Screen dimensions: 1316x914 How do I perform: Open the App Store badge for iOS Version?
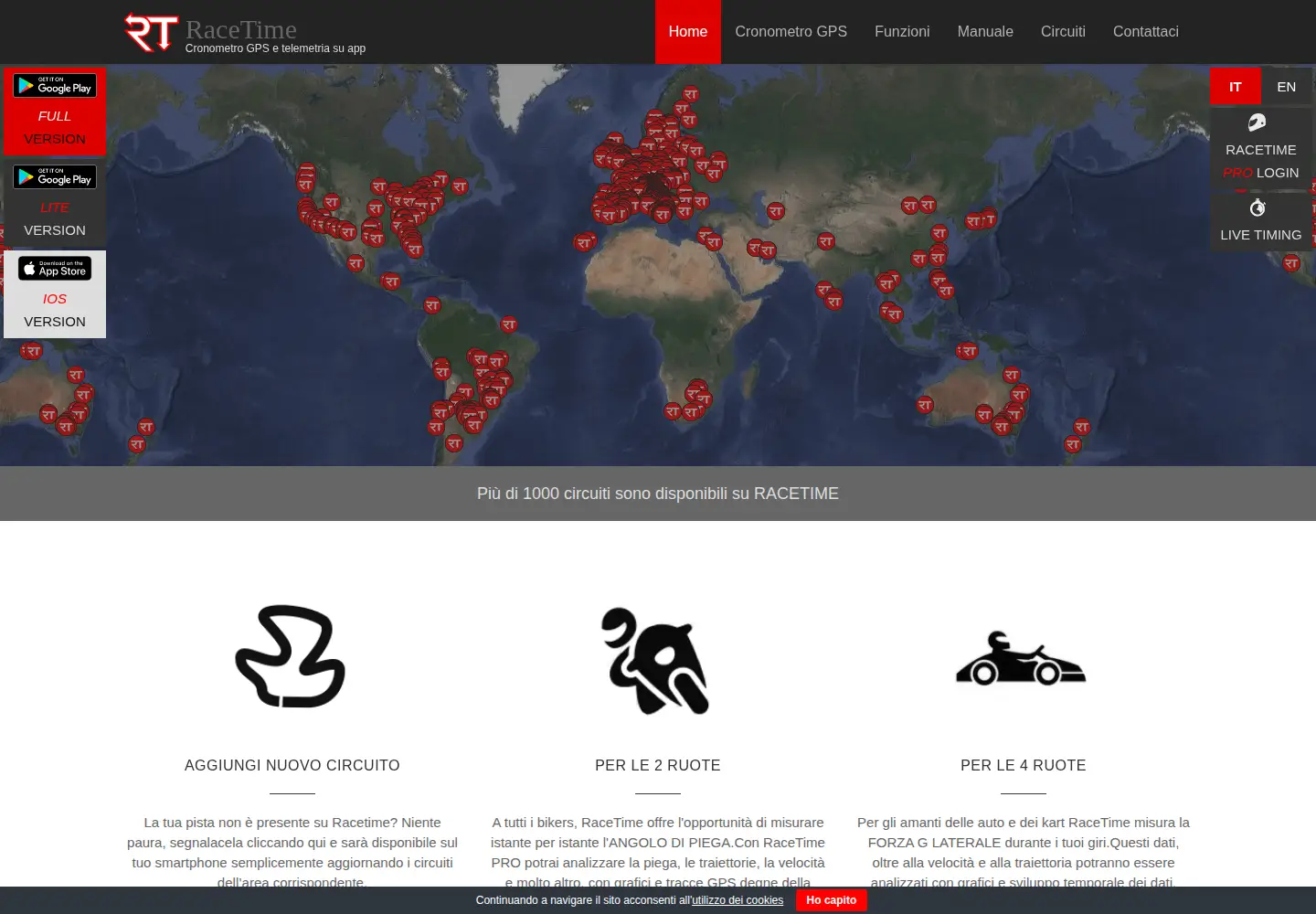pos(55,269)
